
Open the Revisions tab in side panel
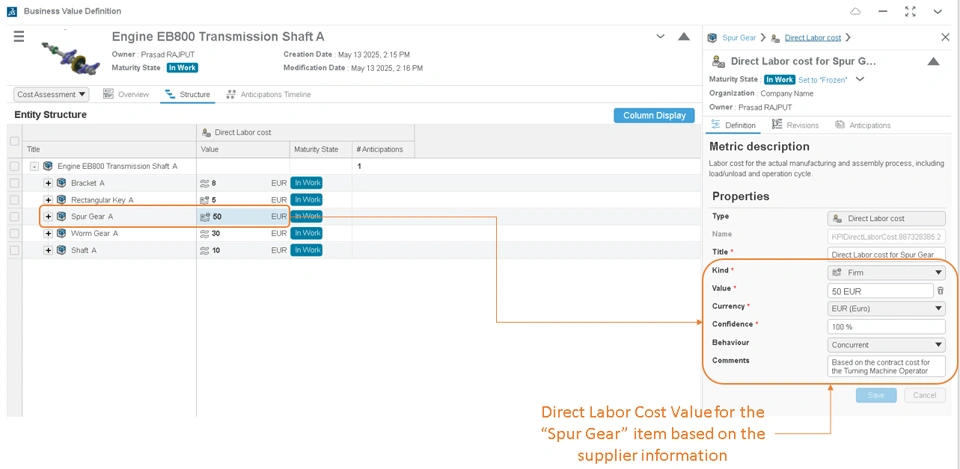(x=795, y=125)
